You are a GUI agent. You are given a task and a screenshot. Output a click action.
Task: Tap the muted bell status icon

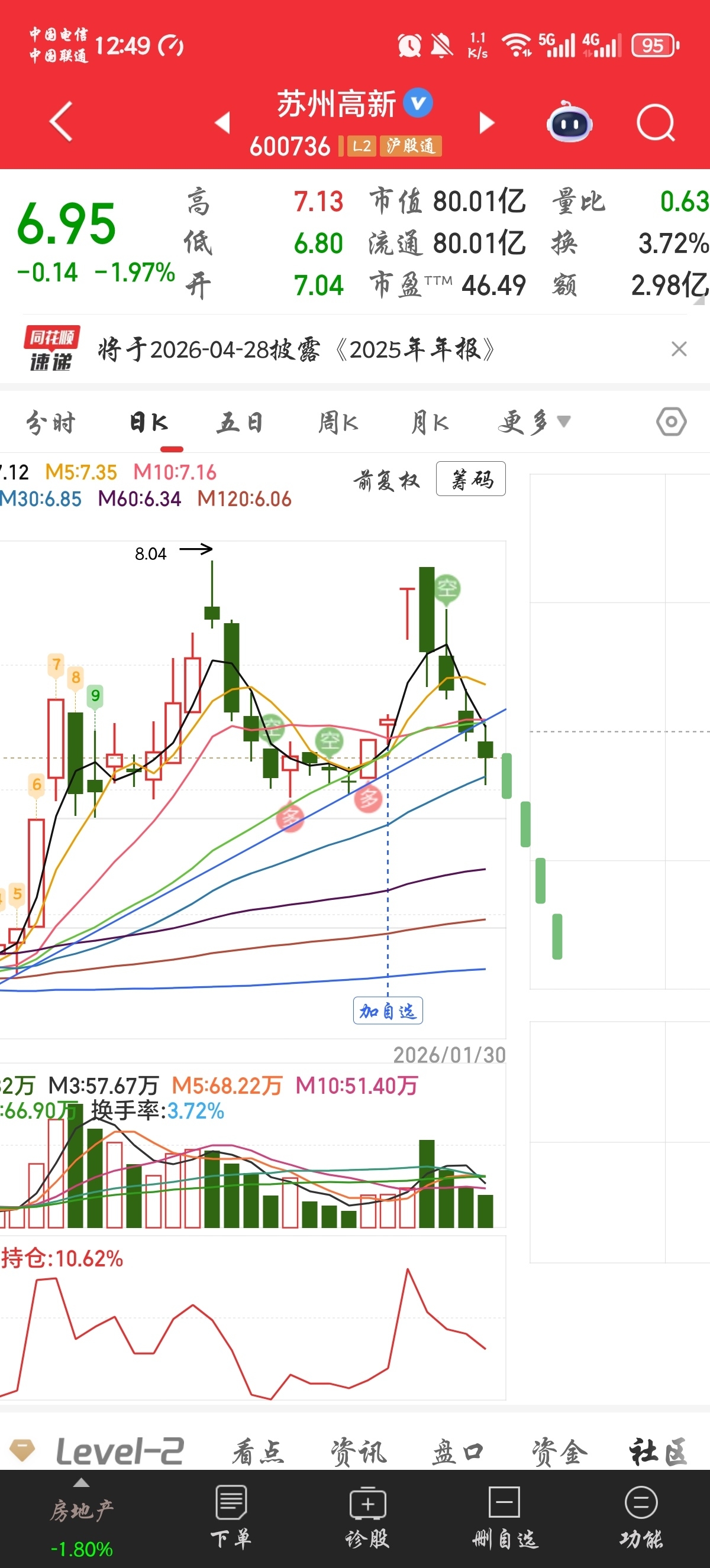point(441,46)
